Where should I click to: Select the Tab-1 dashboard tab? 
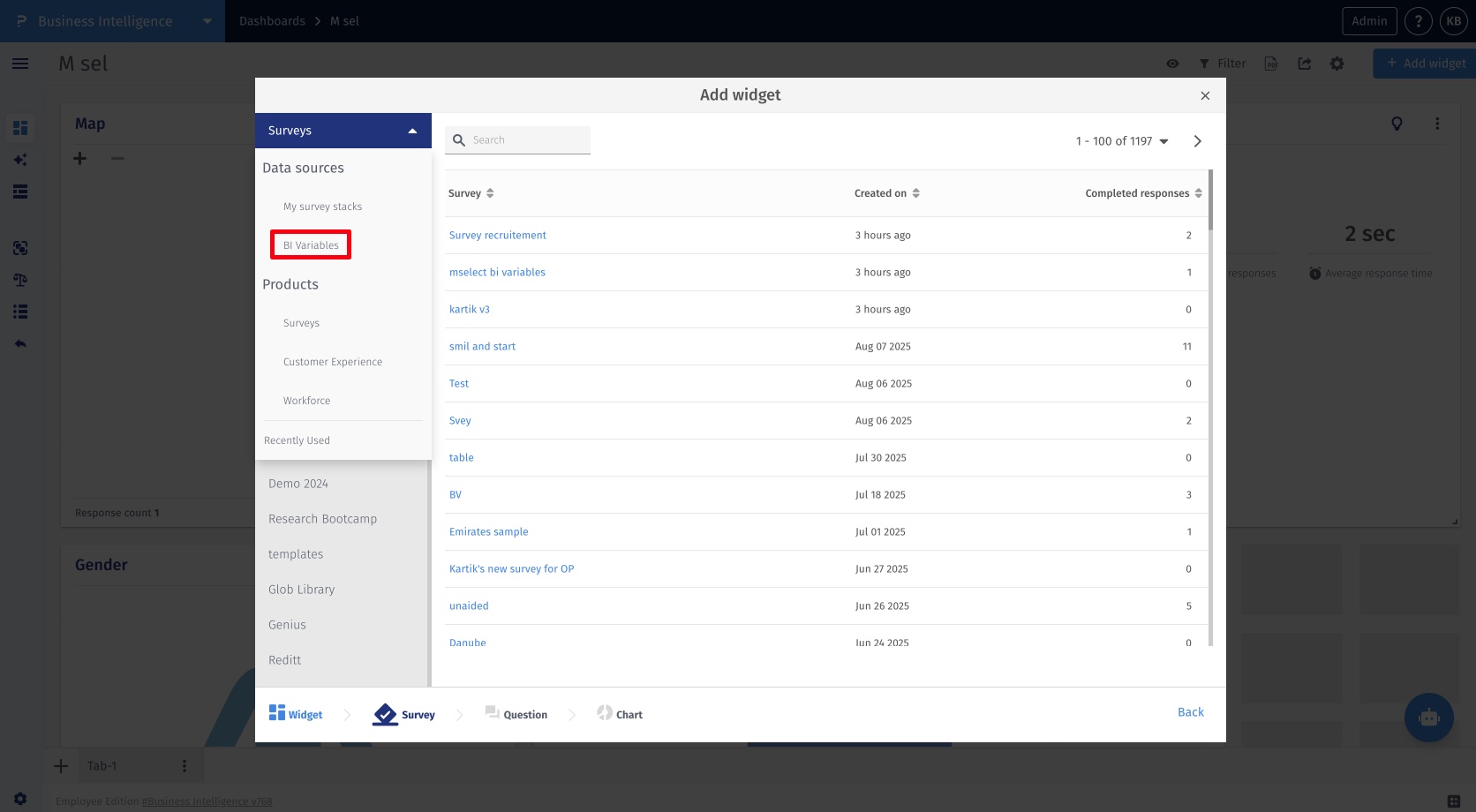[x=102, y=766]
